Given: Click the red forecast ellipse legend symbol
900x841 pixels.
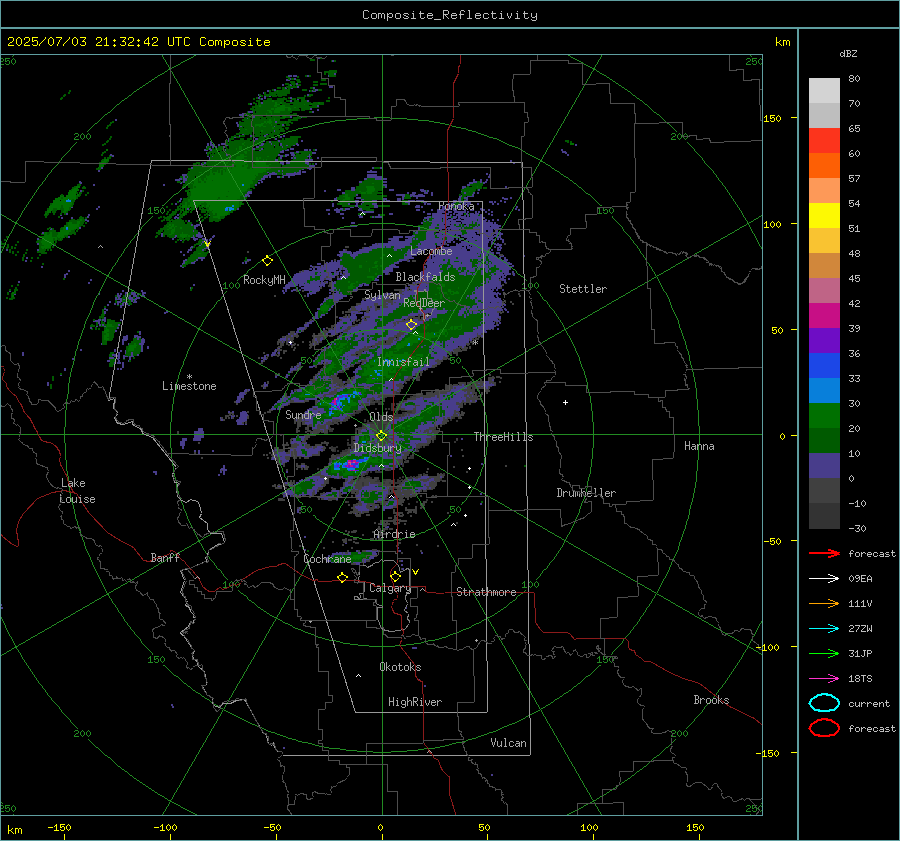Looking at the screenshot, I should (824, 728).
